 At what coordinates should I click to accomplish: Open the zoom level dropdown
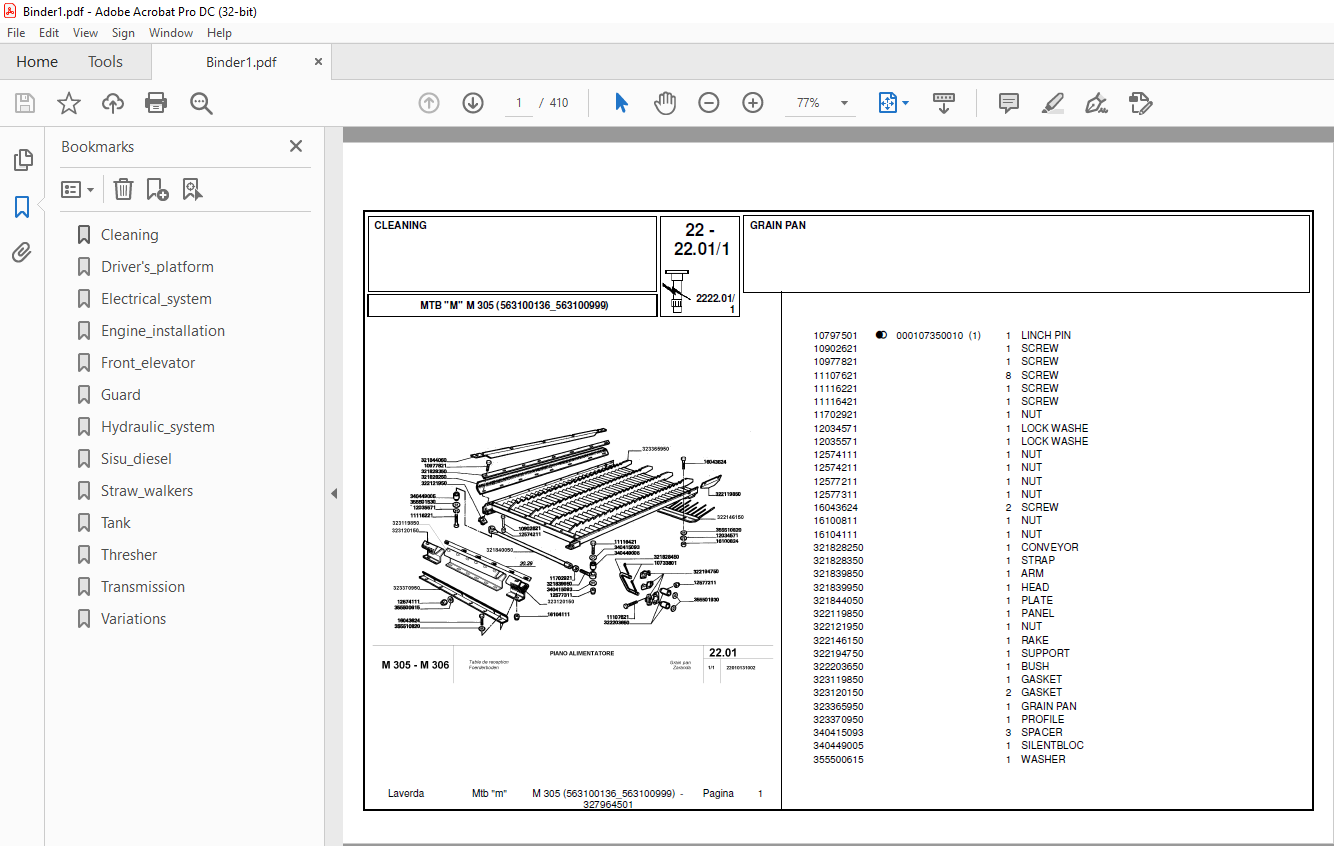[844, 103]
